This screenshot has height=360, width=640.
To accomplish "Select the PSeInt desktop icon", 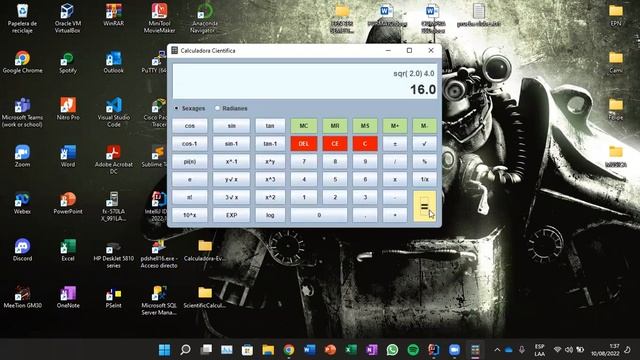I will pos(113,297).
